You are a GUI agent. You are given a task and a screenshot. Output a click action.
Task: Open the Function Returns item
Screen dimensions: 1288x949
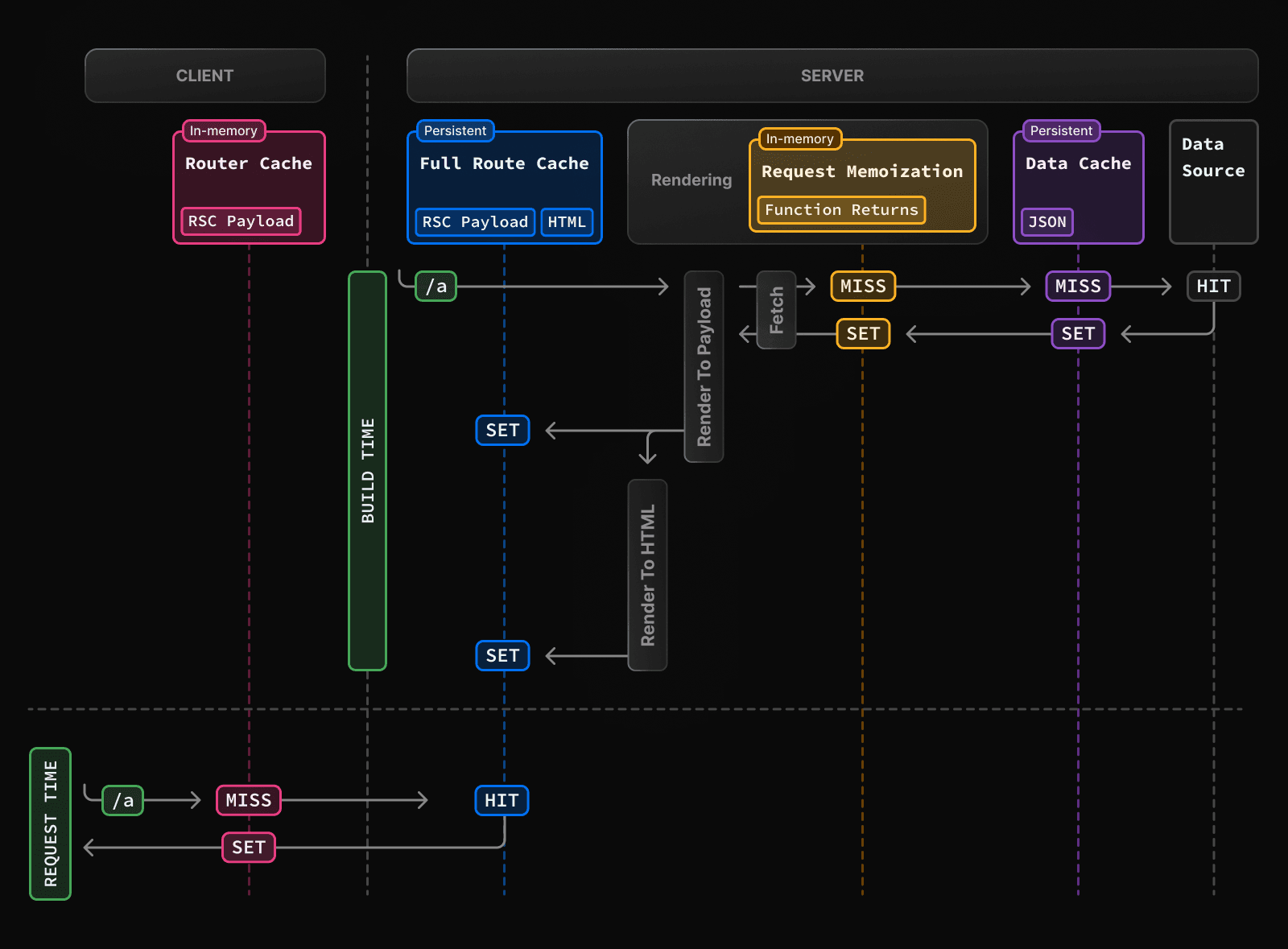(840, 210)
